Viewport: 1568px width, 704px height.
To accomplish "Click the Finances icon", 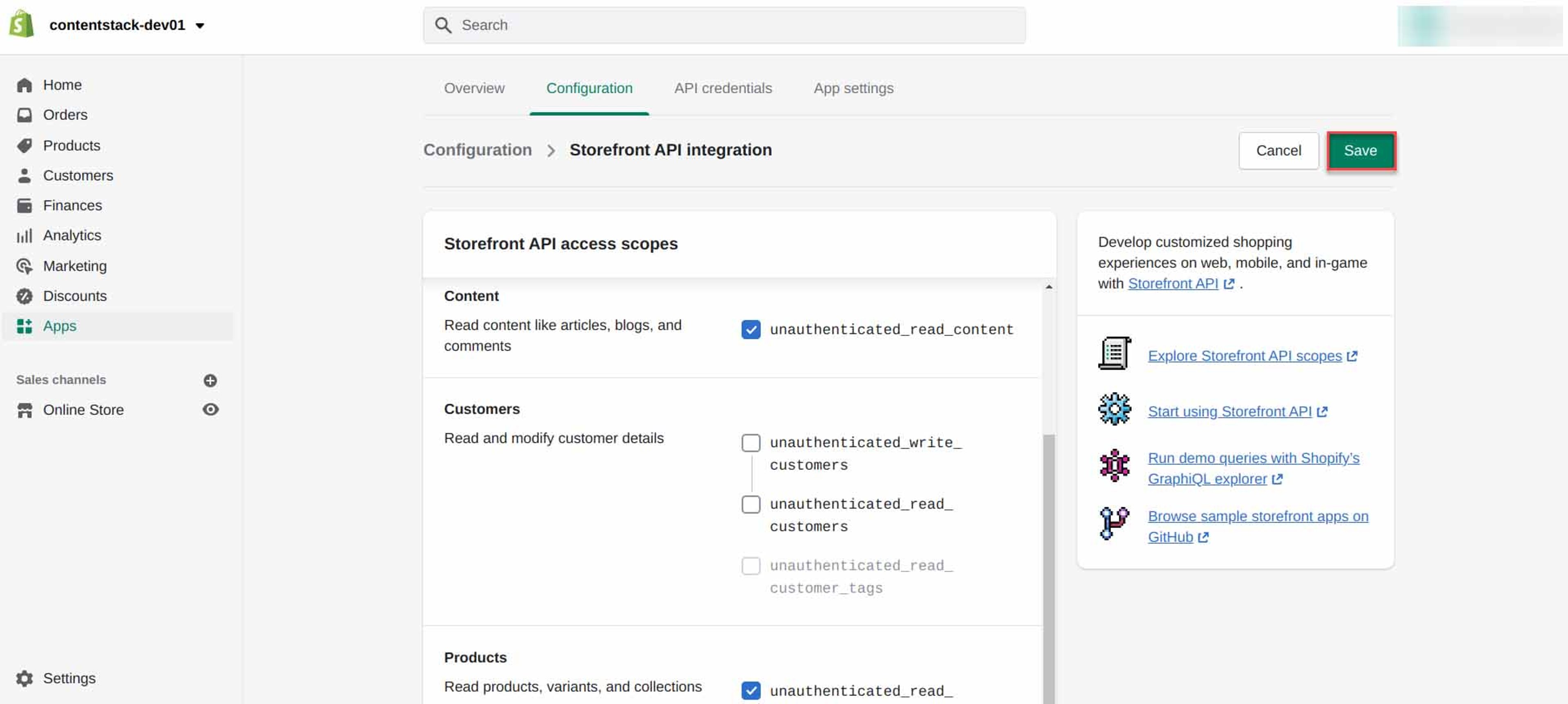I will [x=24, y=205].
